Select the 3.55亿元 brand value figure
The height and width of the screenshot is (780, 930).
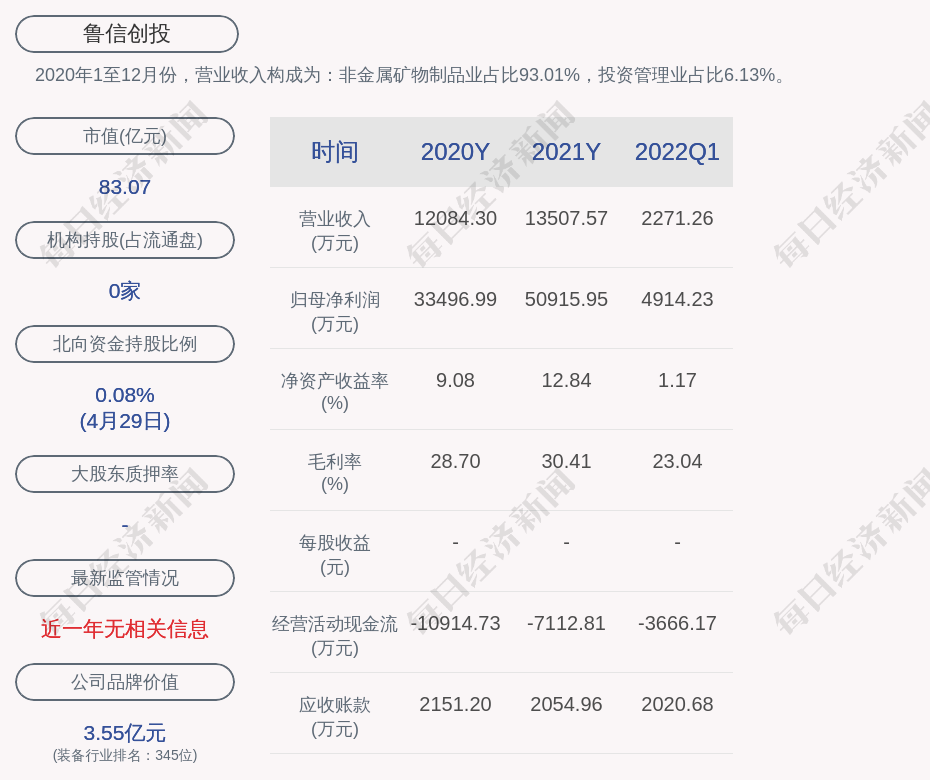click(x=125, y=733)
